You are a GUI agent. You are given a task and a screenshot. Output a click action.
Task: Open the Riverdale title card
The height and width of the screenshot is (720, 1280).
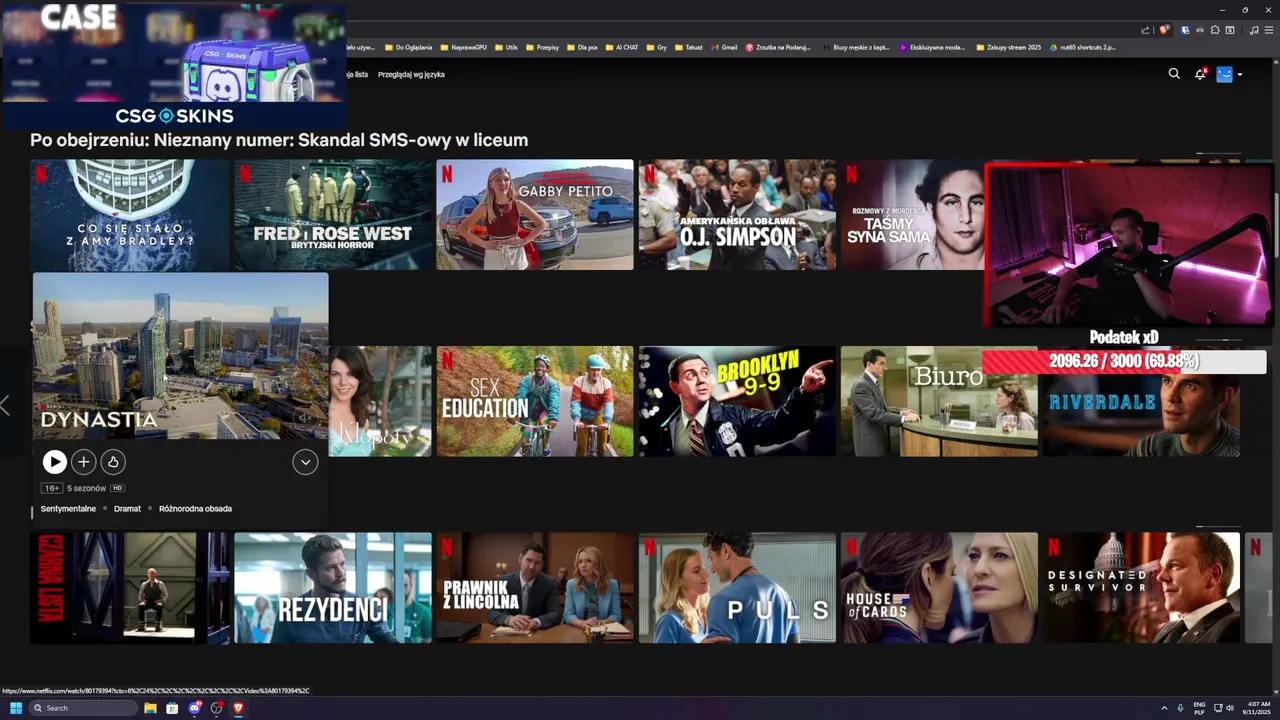[x=1141, y=415]
